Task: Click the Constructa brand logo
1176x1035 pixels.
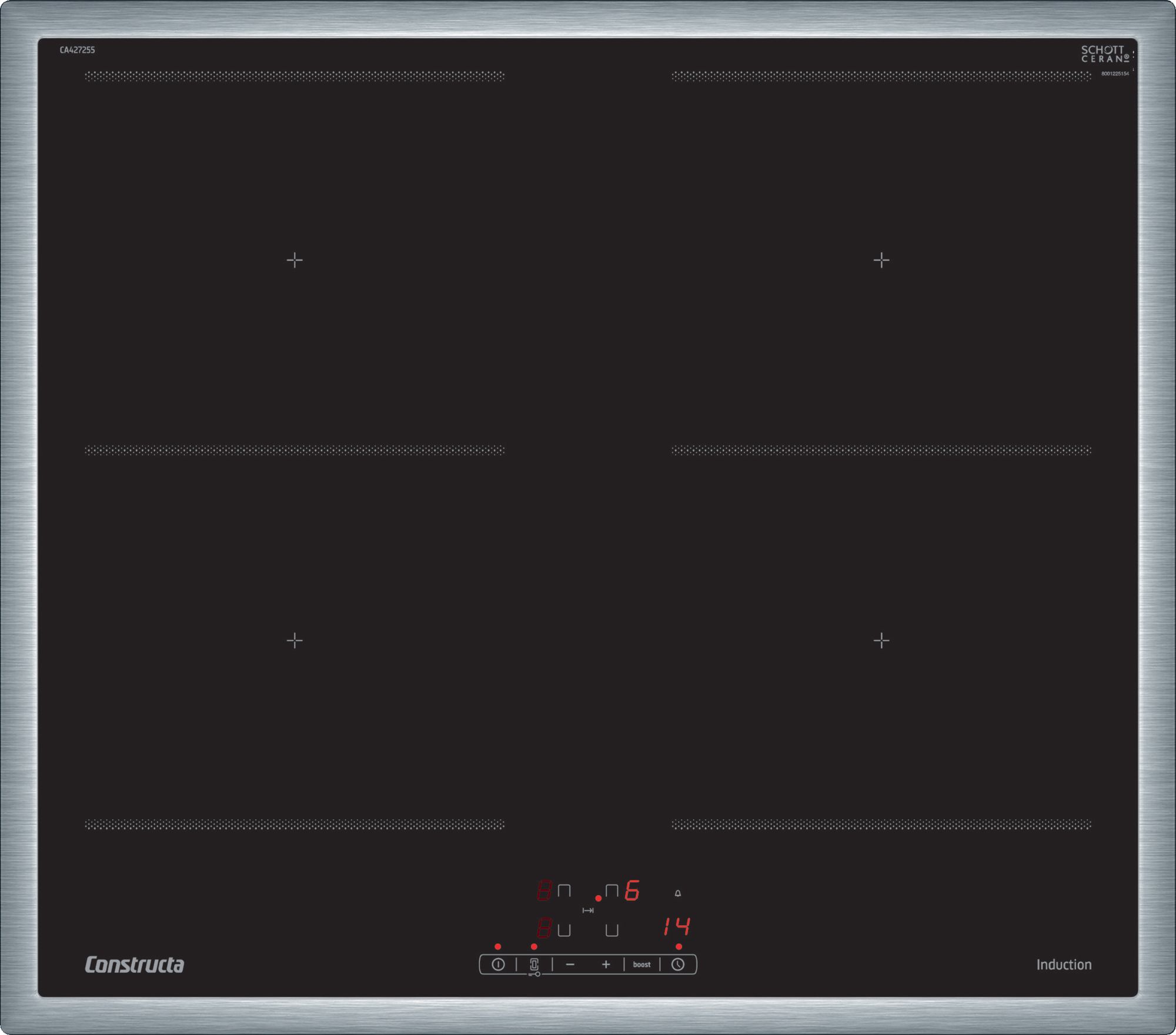Action: pyautogui.click(x=135, y=964)
